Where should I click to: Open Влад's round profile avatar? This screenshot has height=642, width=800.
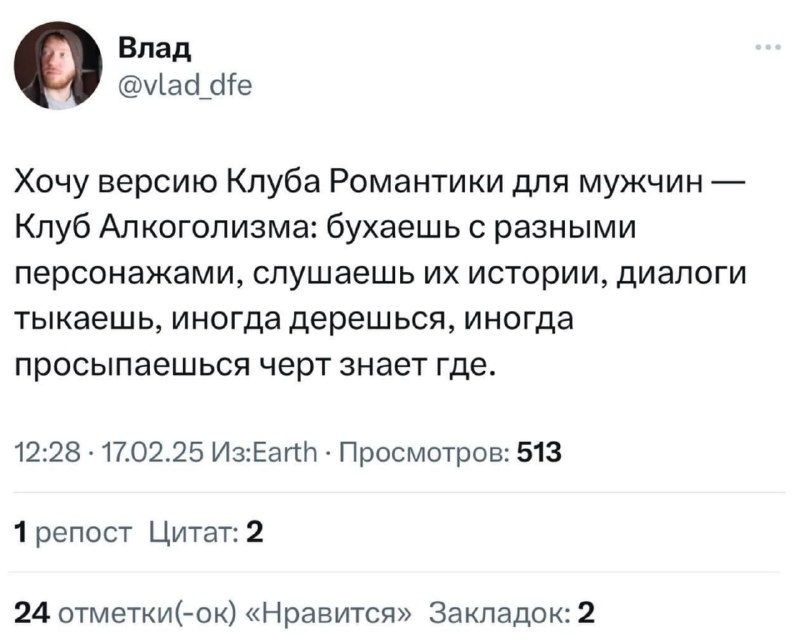coord(58,66)
